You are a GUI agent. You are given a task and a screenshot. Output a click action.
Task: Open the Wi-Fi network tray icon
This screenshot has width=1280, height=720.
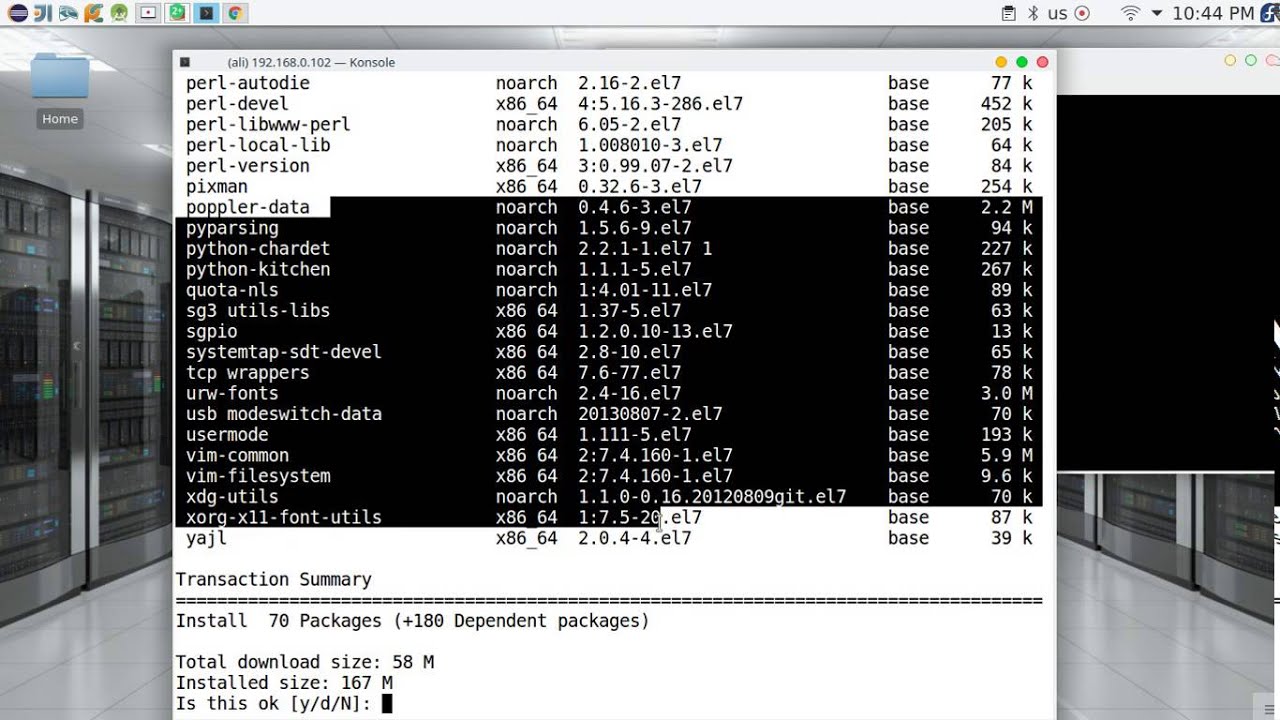point(1131,13)
